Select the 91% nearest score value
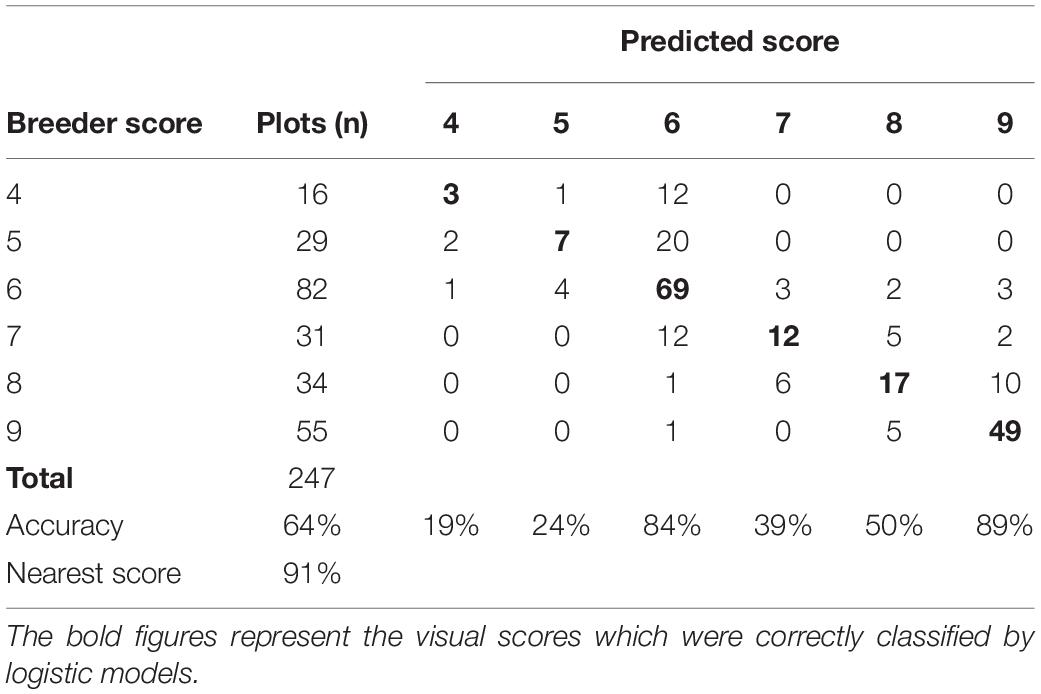 pyautogui.click(x=311, y=573)
